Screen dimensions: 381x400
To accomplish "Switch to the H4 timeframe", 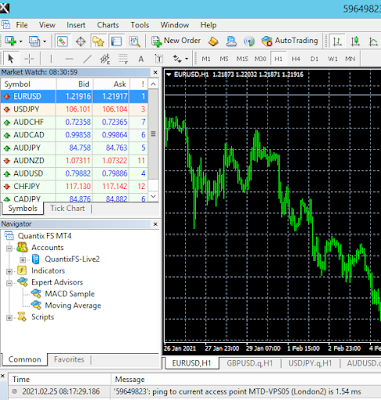I will [x=296, y=59].
